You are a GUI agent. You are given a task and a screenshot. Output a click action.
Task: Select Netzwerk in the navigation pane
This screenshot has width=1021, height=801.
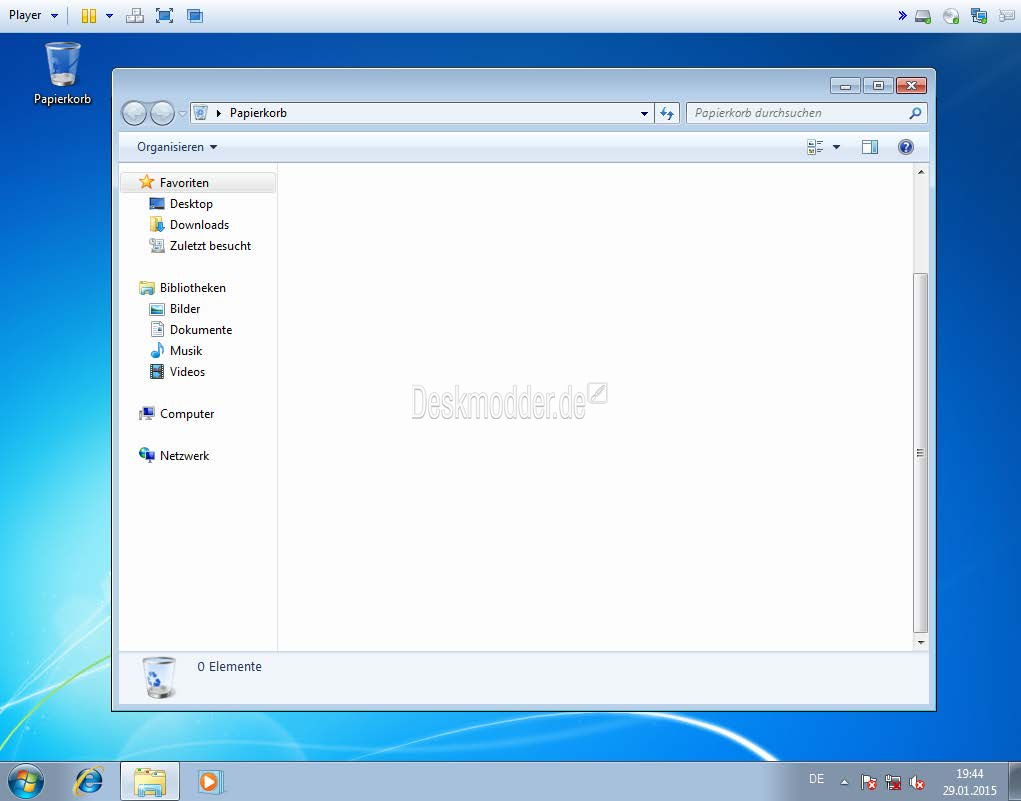point(184,456)
